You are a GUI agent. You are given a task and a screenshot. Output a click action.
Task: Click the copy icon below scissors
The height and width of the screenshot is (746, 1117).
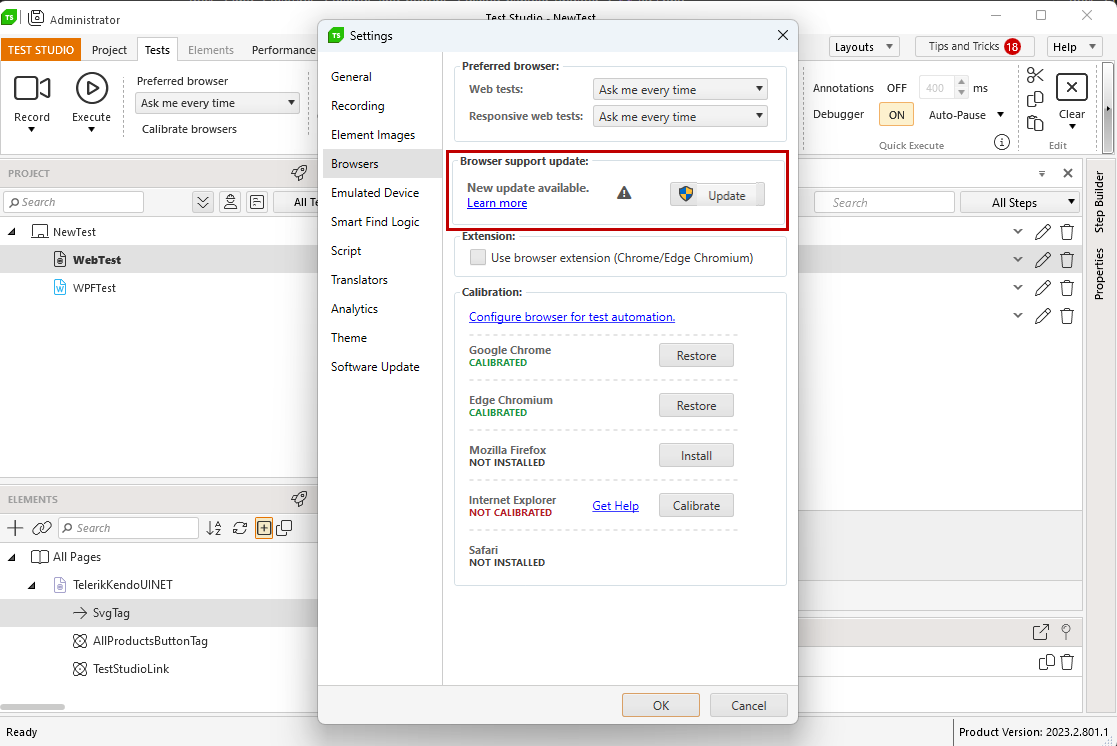click(x=1035, y=99)
